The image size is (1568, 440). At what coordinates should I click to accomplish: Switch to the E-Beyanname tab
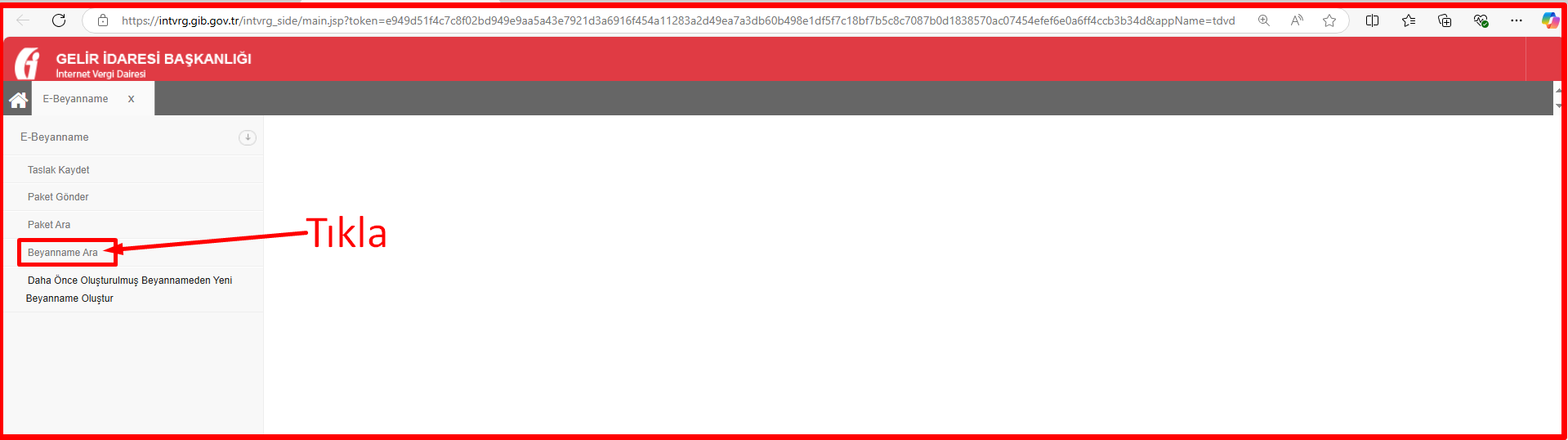[75, 99]
